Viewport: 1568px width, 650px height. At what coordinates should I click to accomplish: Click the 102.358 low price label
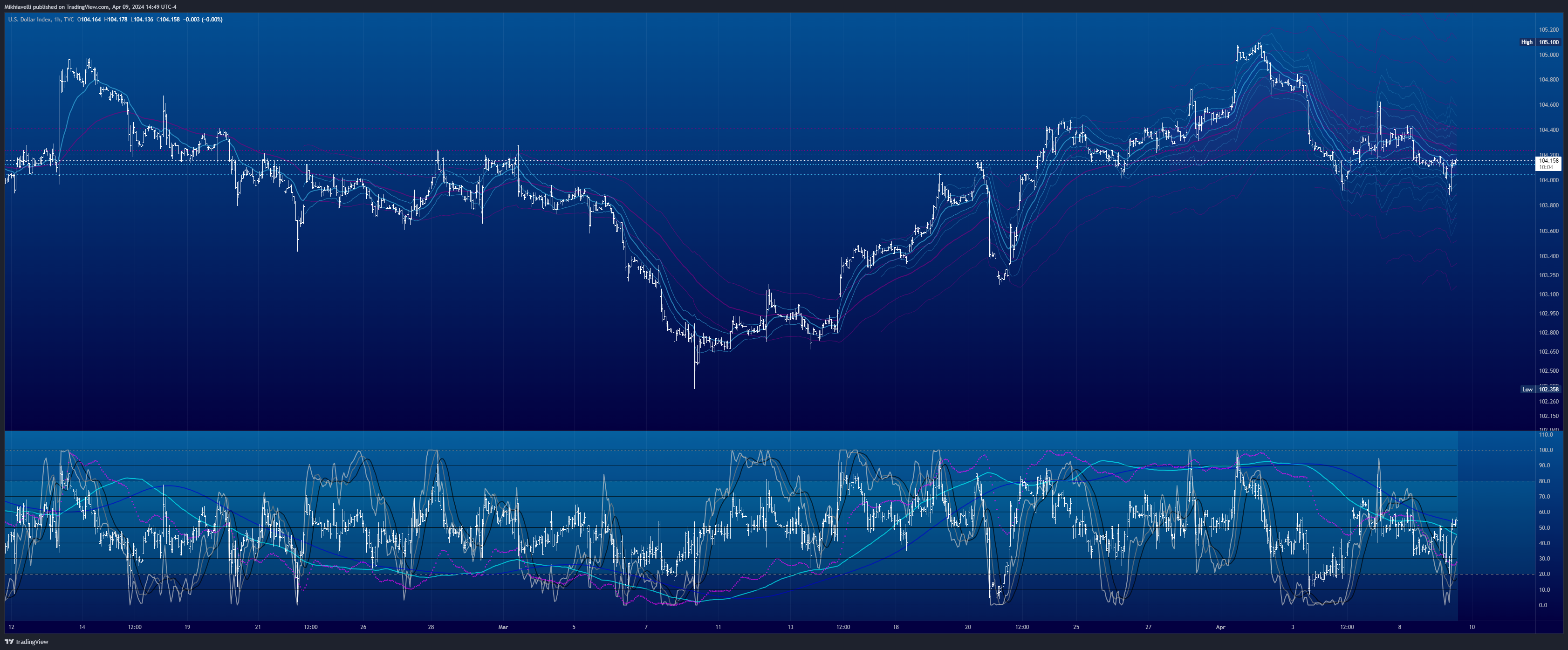[x=1548, y=390]
